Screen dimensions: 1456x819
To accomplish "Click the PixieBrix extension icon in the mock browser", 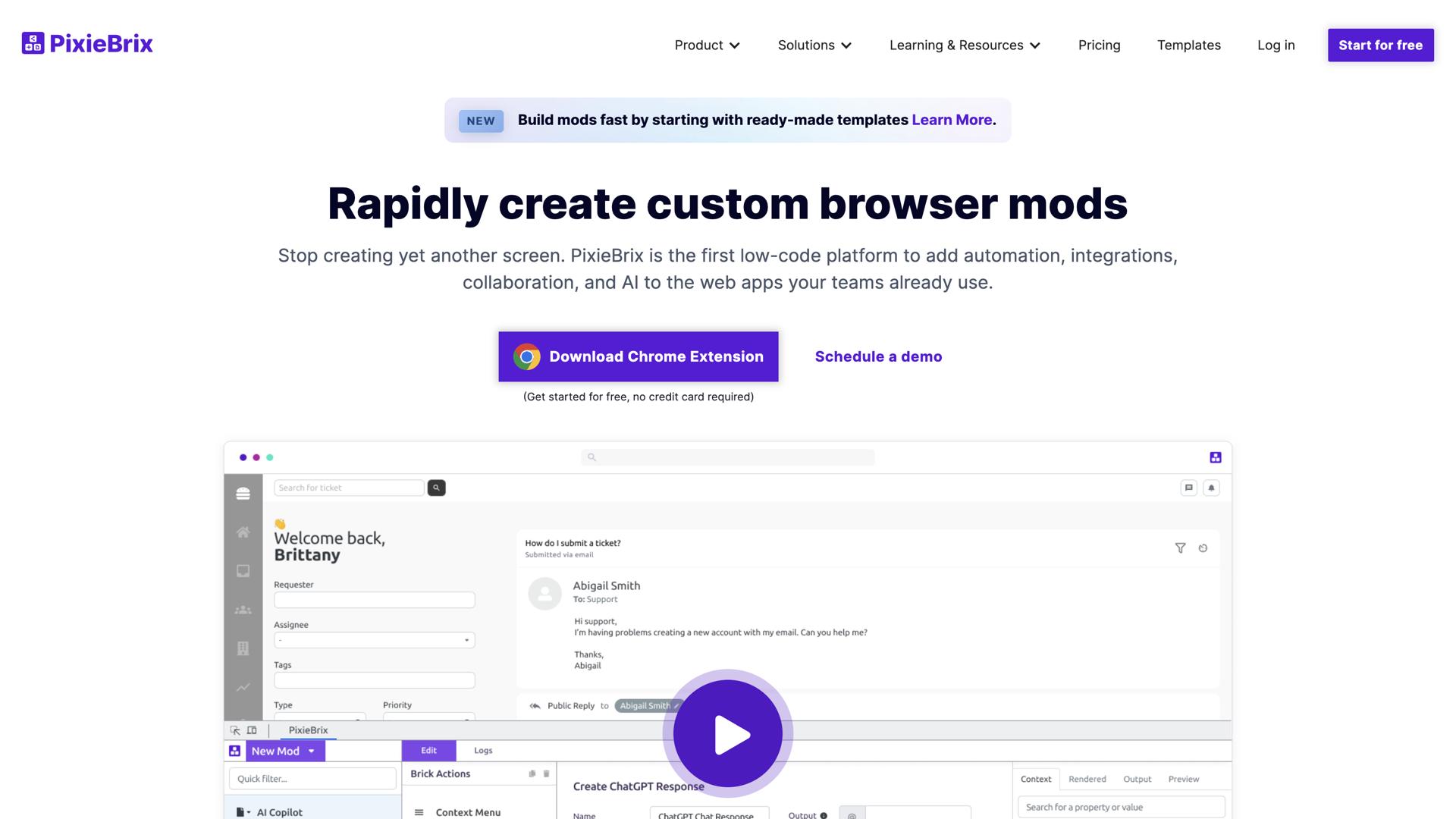I will (1215, 457).
